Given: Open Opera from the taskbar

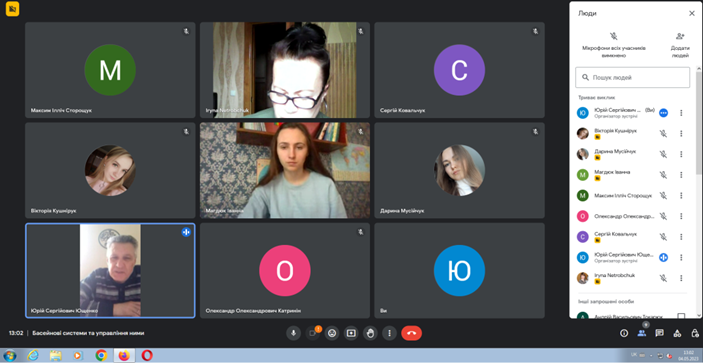Looking at the screenshot, I should (147, 356).
